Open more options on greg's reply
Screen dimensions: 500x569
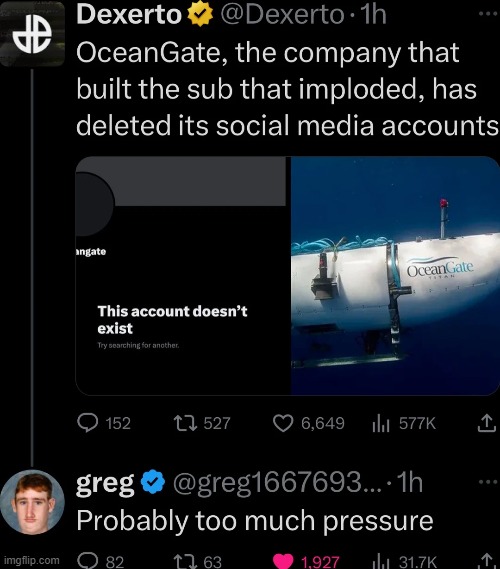(x=487, y=482)
